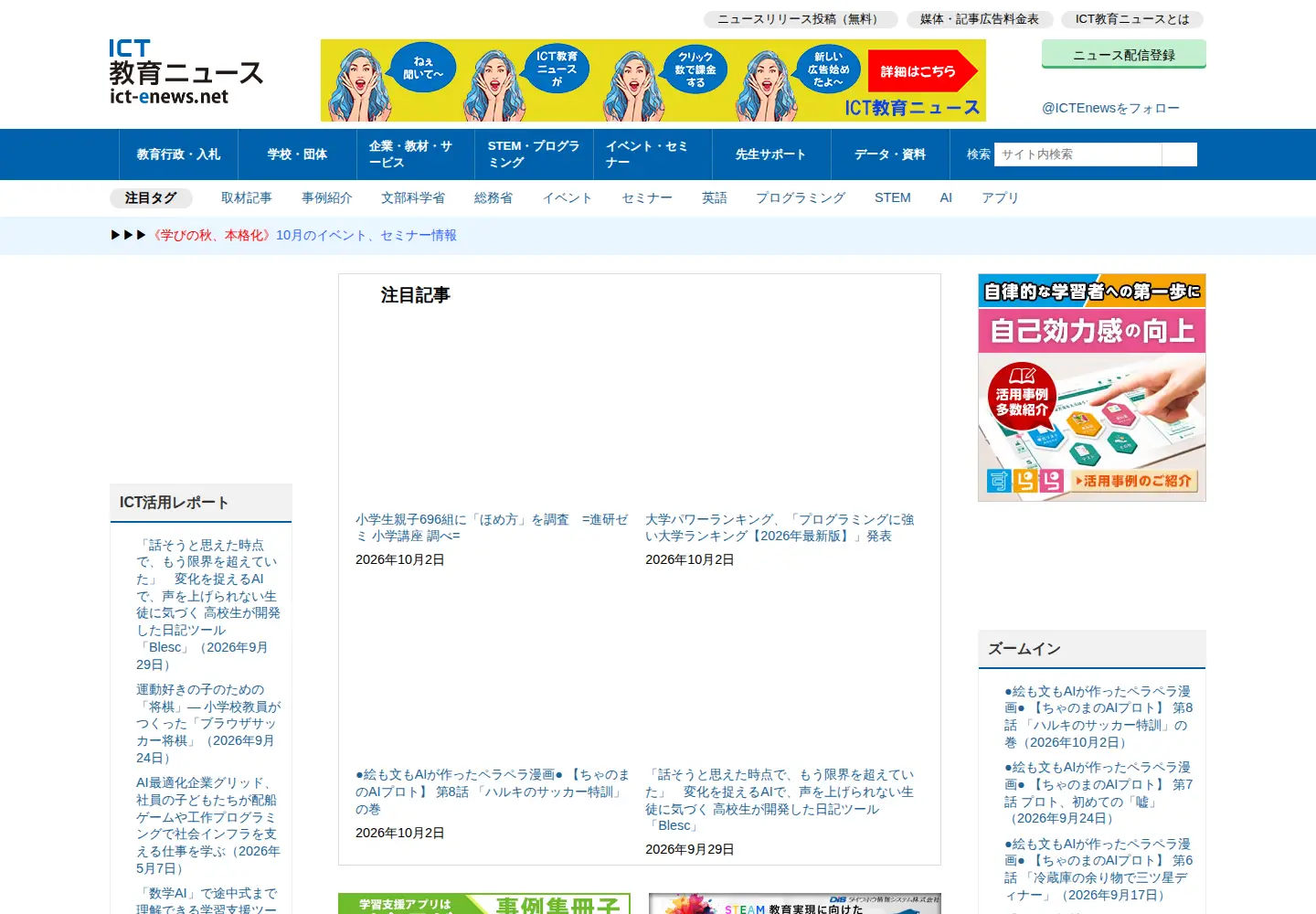Viewport: 1316px width, 914px height.
Task: Open the Blesc report in ICT活用レポート
Action: [209, 605]
